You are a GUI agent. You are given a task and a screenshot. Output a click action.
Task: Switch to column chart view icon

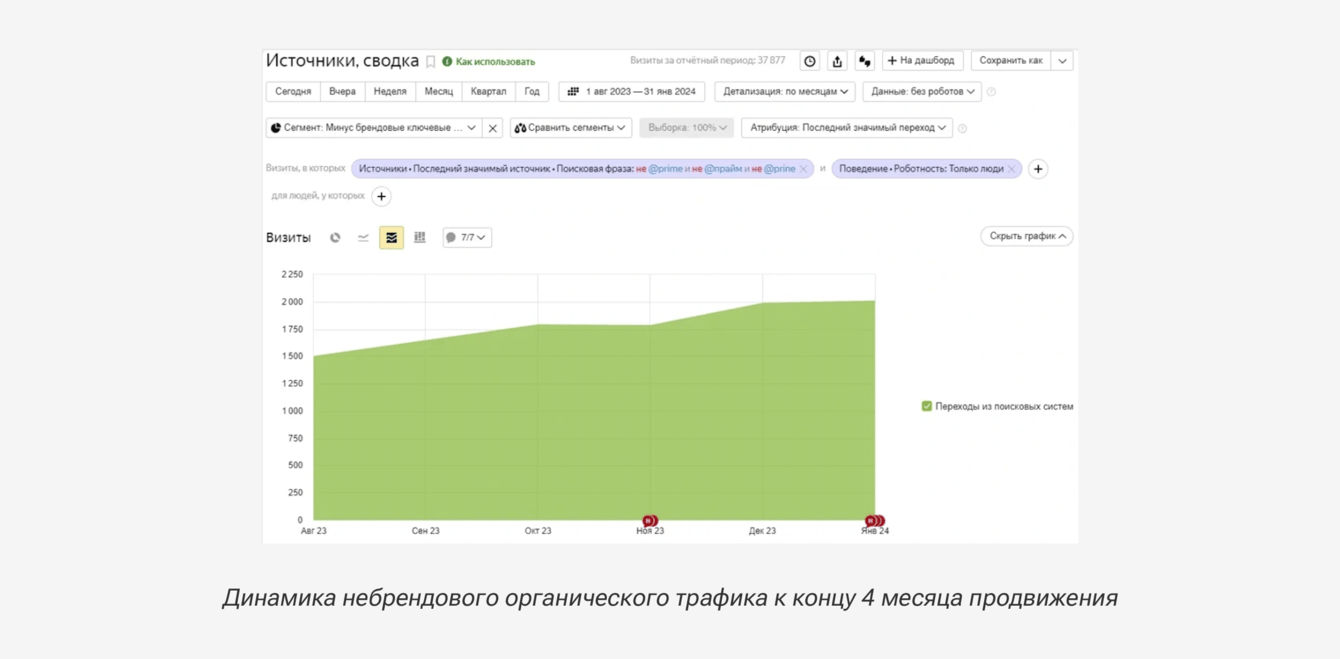click(x=420, y=238)
